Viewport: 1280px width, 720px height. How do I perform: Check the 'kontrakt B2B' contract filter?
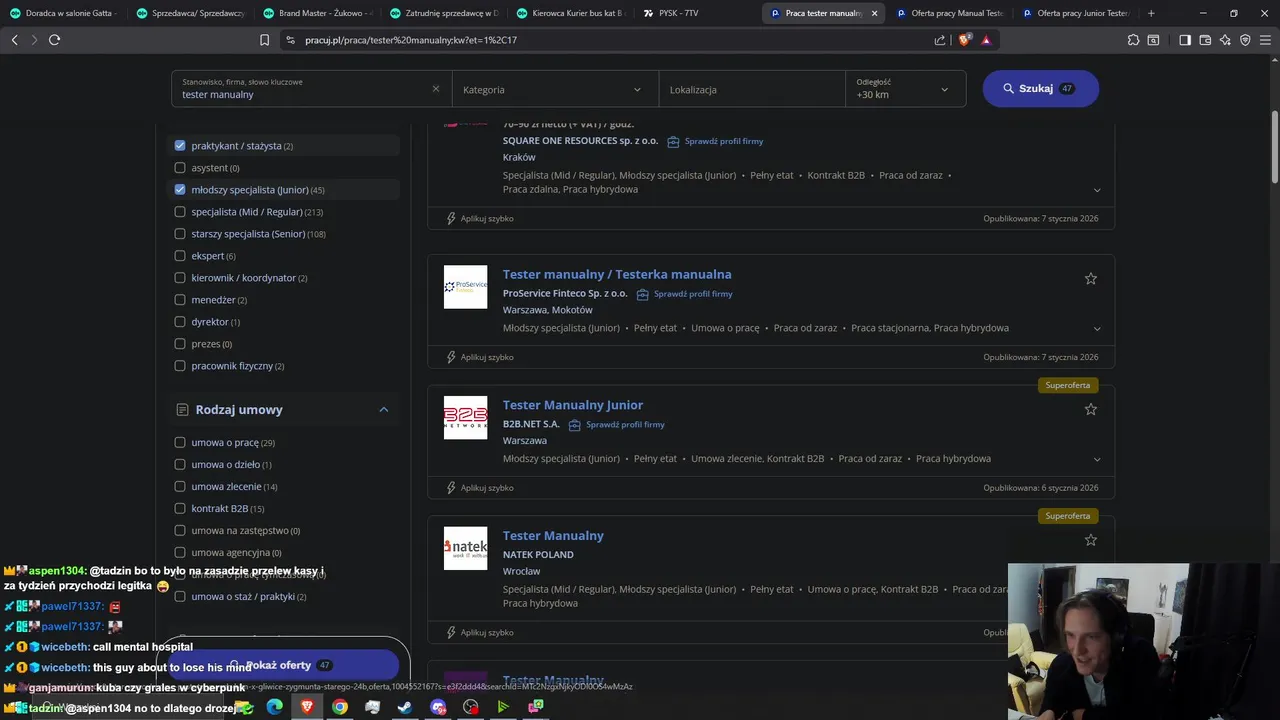pos(180,508)
